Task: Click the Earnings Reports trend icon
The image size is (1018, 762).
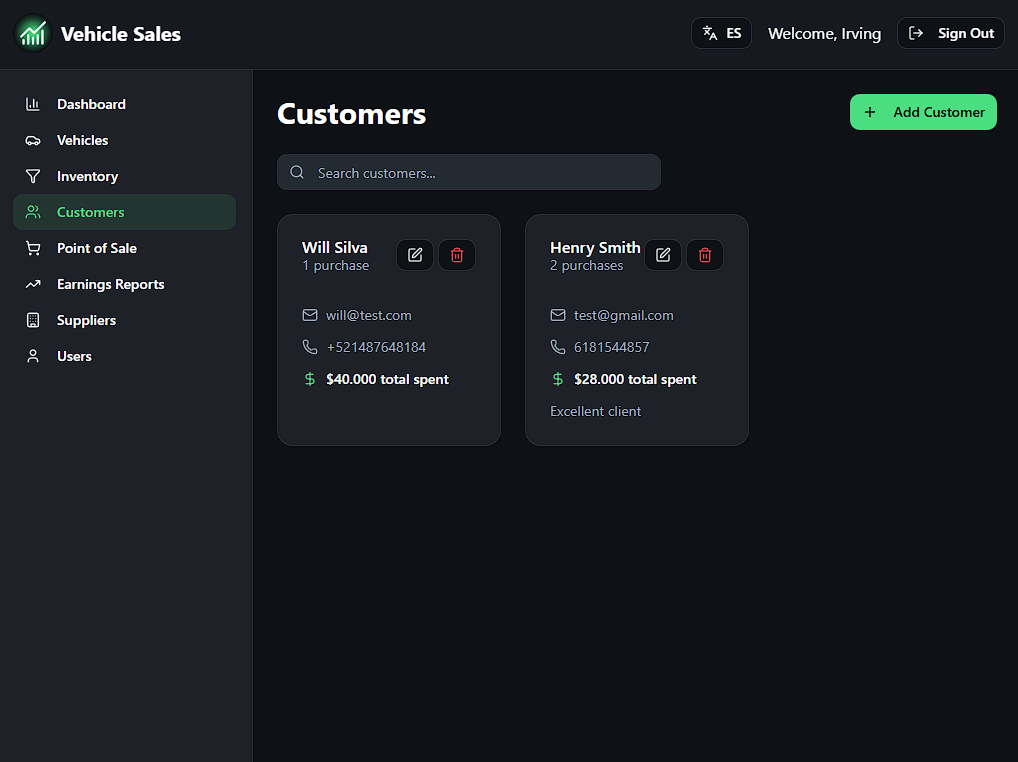Action: [x=32, y=284]
